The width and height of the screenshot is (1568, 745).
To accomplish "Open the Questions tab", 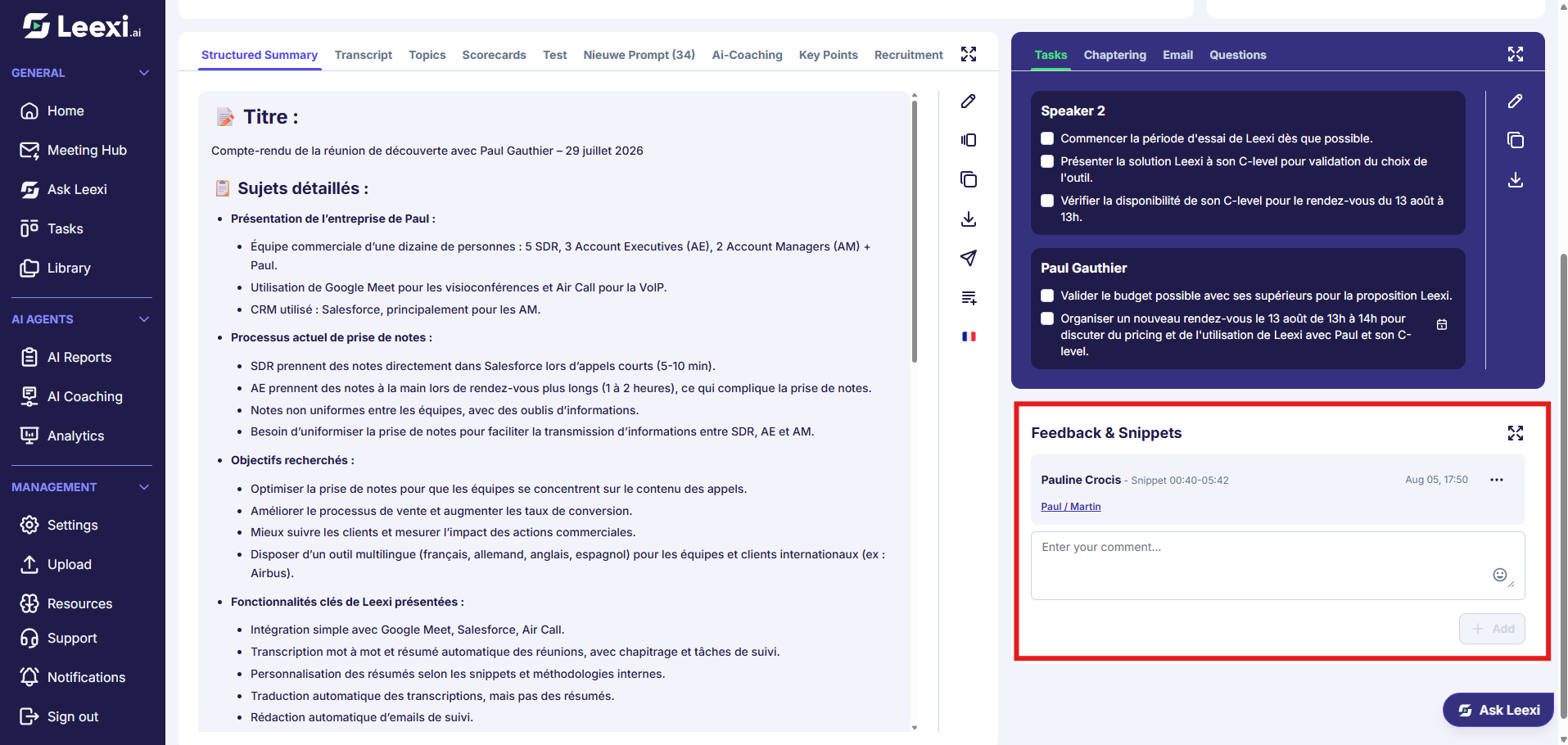I will 1237,55.
